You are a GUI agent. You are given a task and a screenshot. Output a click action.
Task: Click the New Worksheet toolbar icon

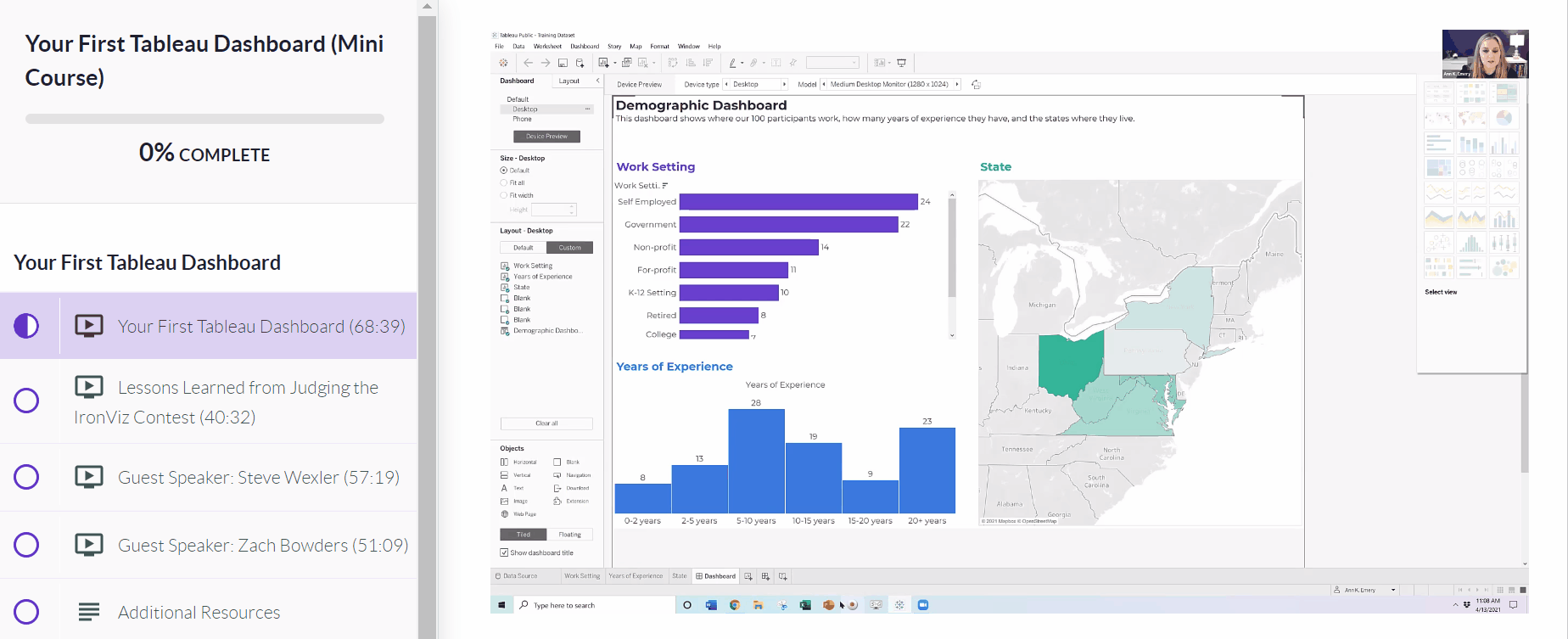click(603, 63)
